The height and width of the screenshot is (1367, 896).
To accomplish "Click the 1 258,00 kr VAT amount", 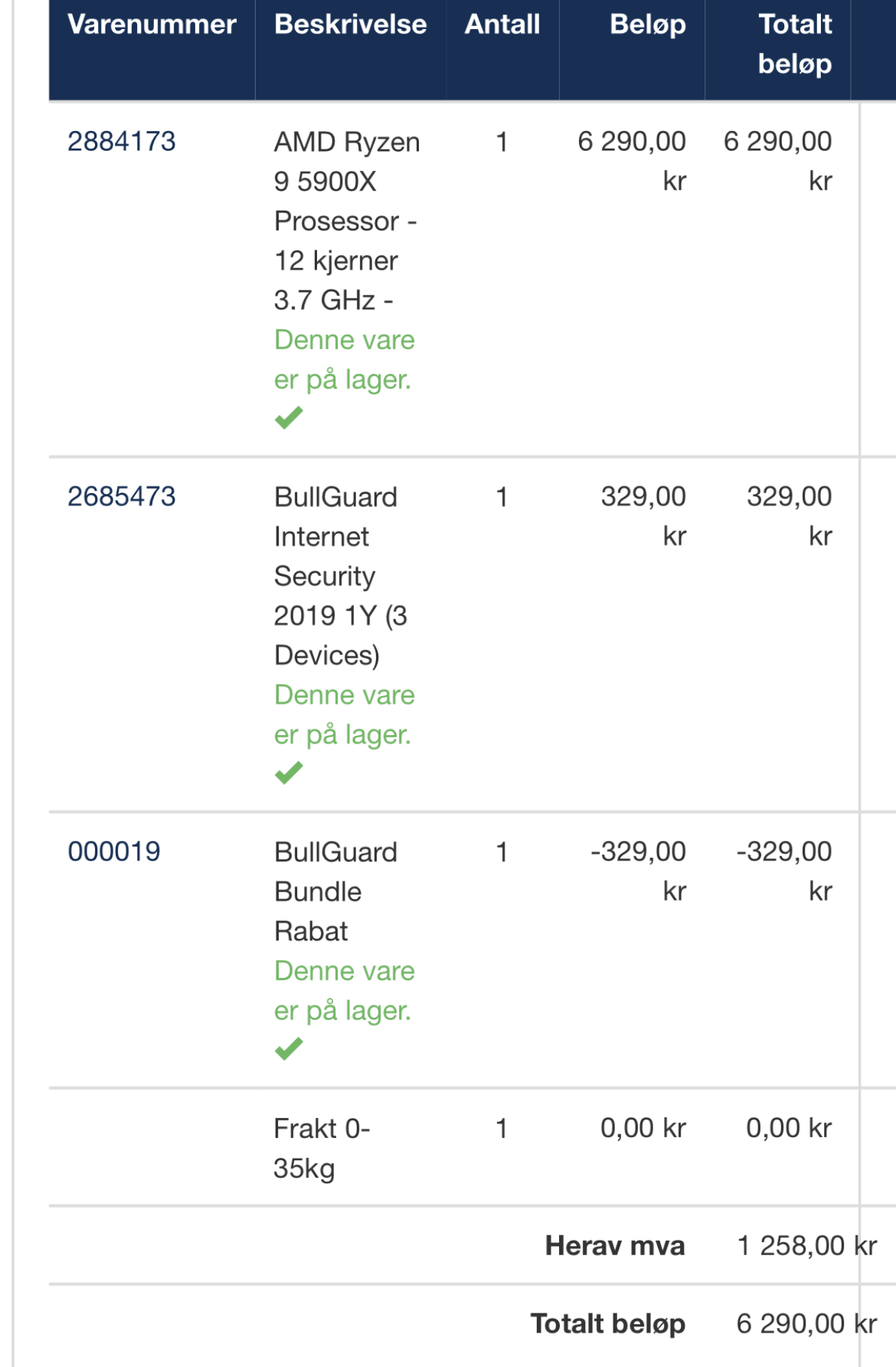I will (x=807, y=1246).
